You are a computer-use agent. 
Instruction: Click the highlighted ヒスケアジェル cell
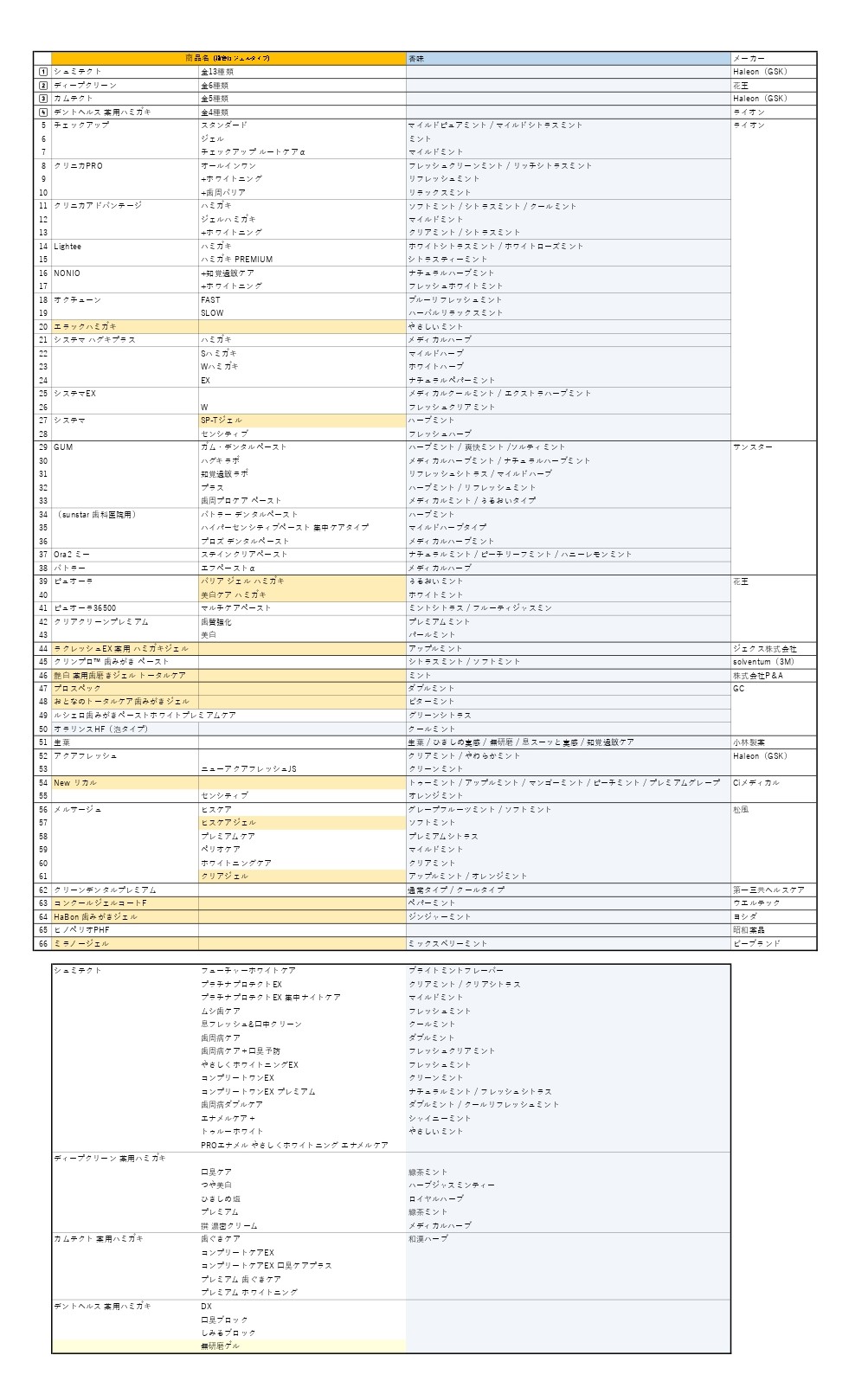coord(302,823)
